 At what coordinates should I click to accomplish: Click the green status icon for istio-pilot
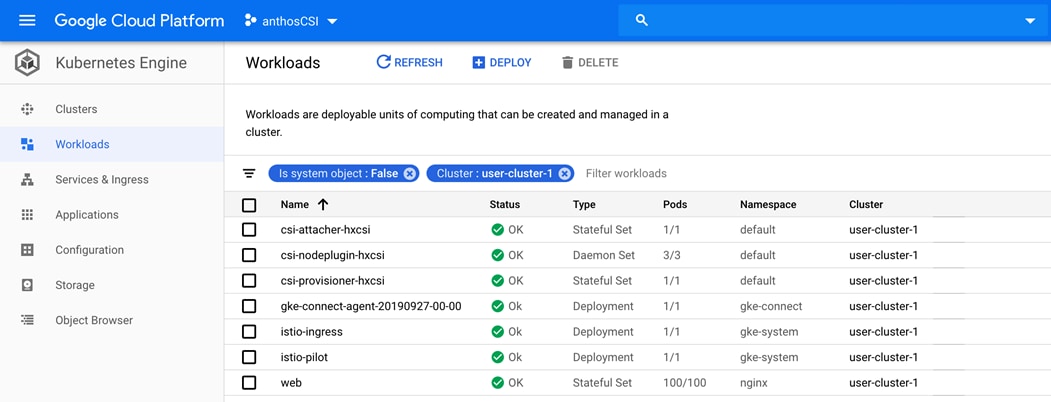[497, 357]
